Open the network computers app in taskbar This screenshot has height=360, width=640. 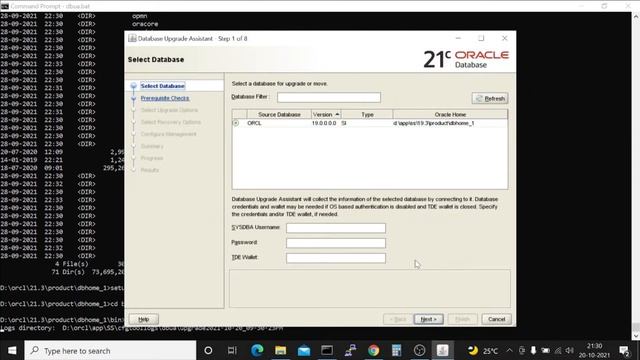pos(350,350)
